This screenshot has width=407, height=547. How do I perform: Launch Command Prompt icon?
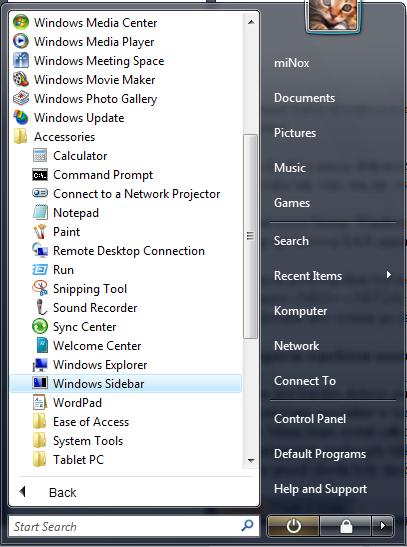pos(40,174)
